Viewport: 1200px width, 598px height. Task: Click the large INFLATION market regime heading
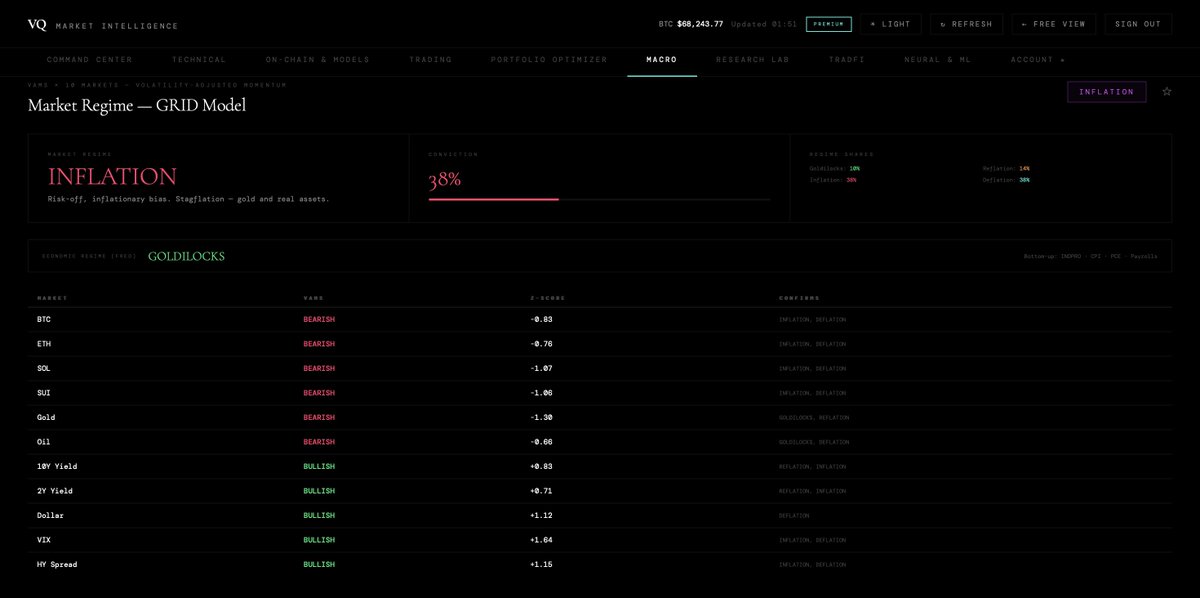112,176
